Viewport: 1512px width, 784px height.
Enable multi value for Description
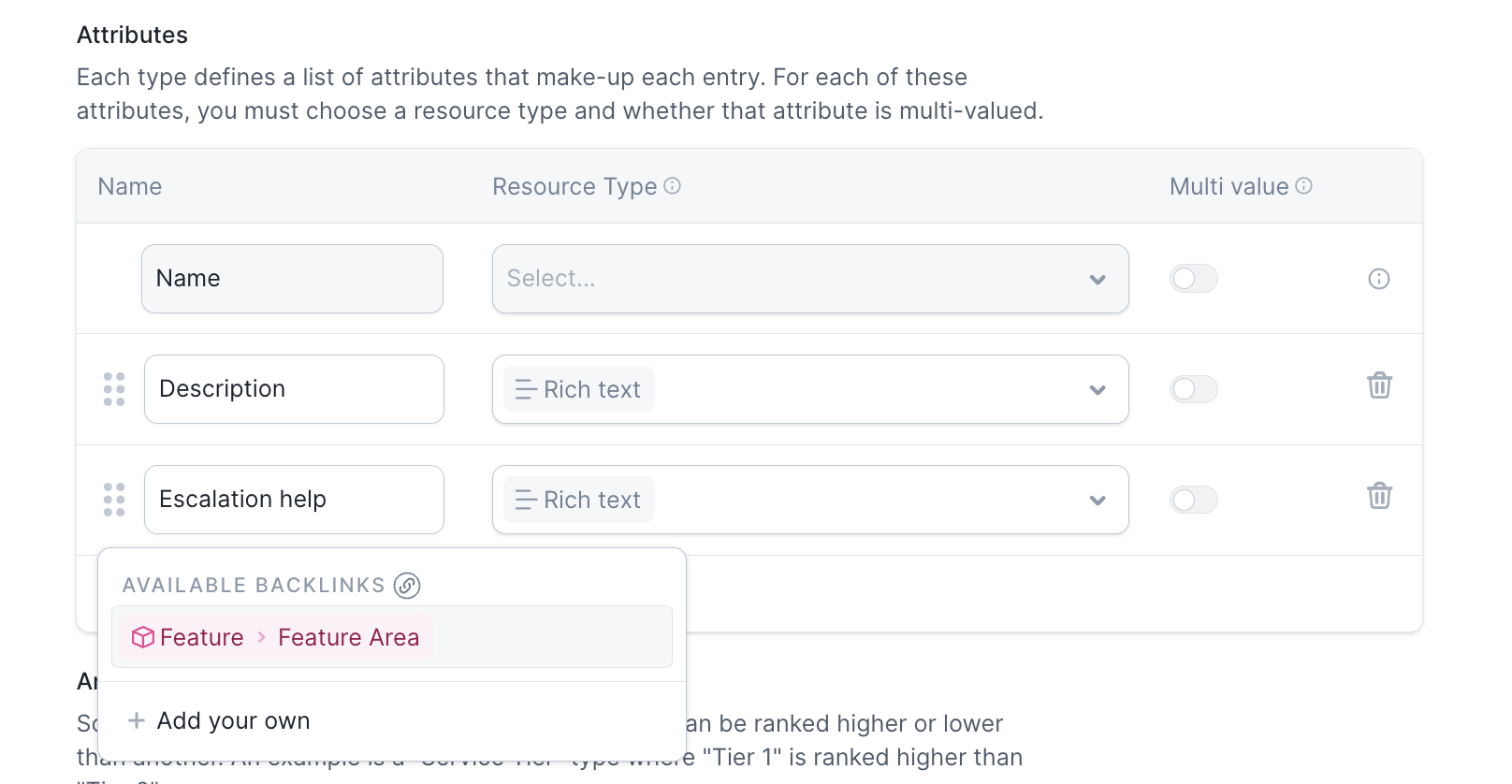(x=1193, y=389)
